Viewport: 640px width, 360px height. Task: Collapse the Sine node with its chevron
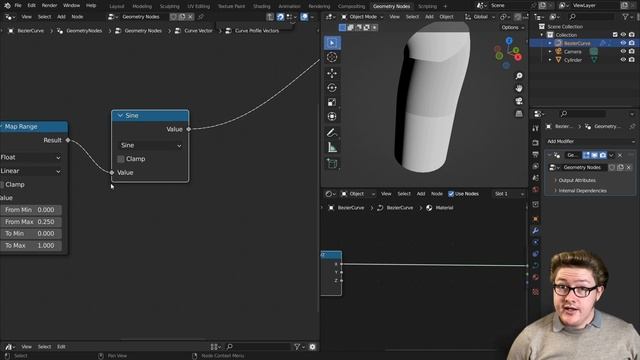(120, 116)
